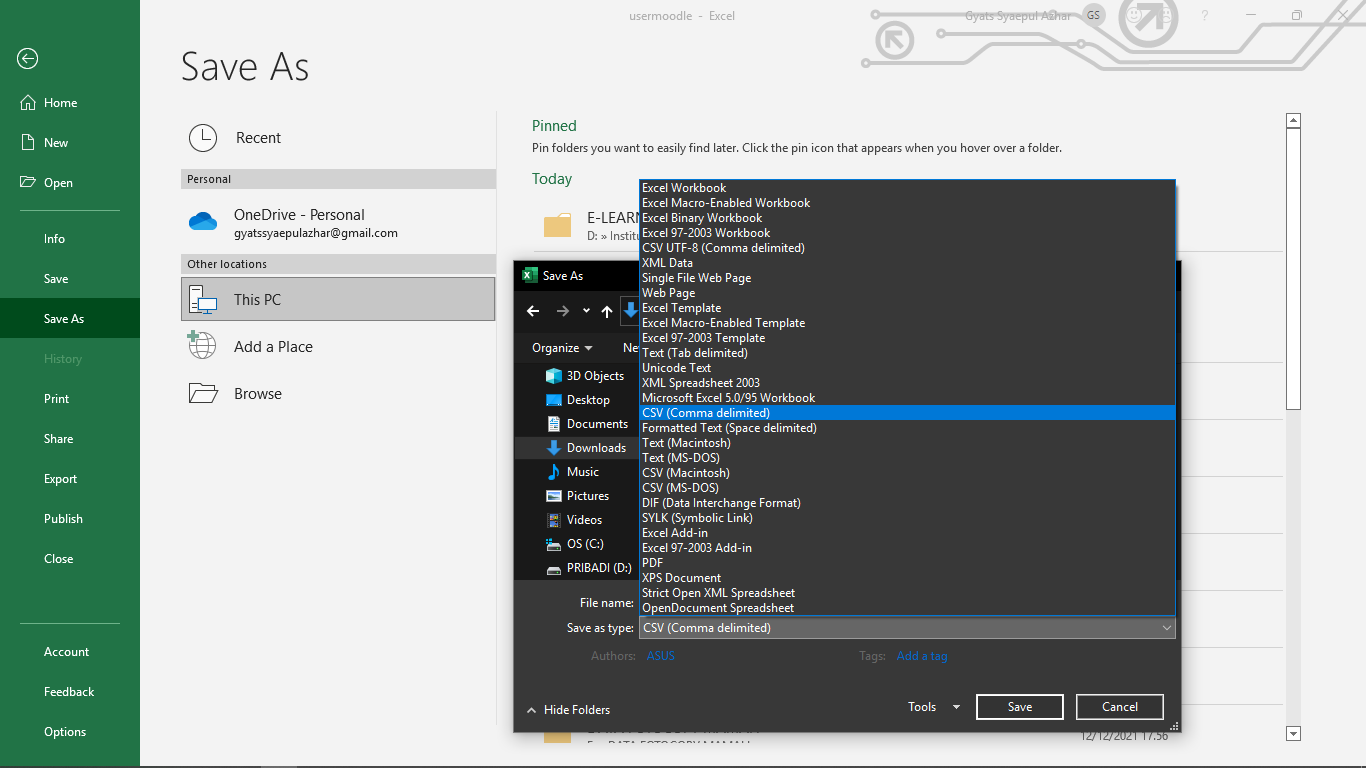Open the Tools dropdown
The image size is (1366, 768).
934,707
